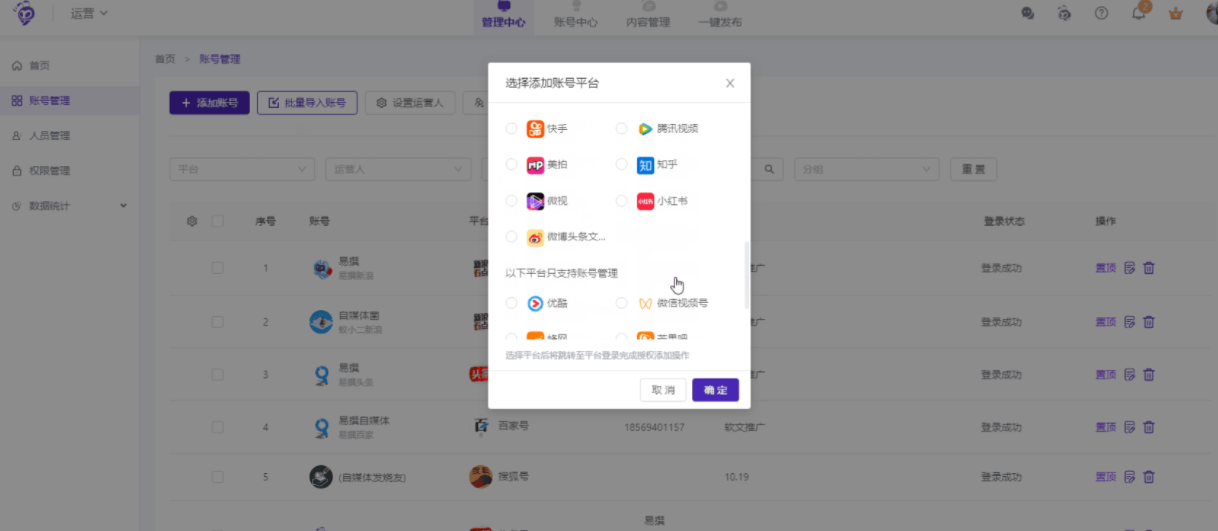
Task: Click the 腾讯视频 platform logo
Action: [645, 128]
